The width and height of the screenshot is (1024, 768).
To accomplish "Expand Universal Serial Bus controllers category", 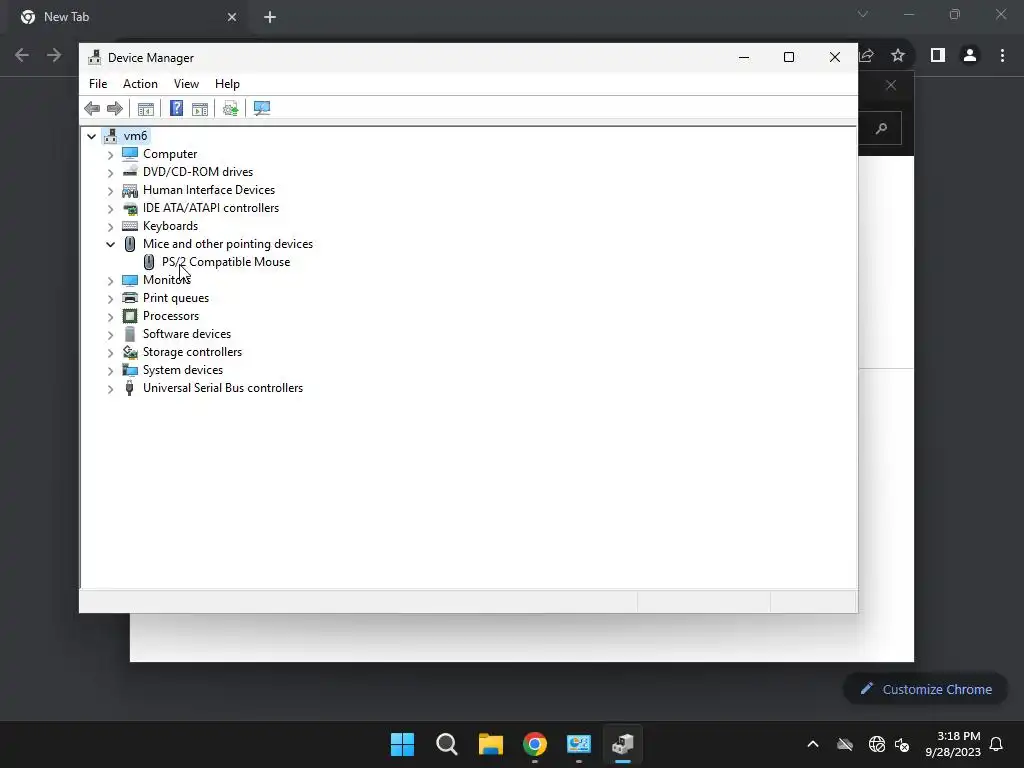I will pyautogui.click(x=110, y=389).
